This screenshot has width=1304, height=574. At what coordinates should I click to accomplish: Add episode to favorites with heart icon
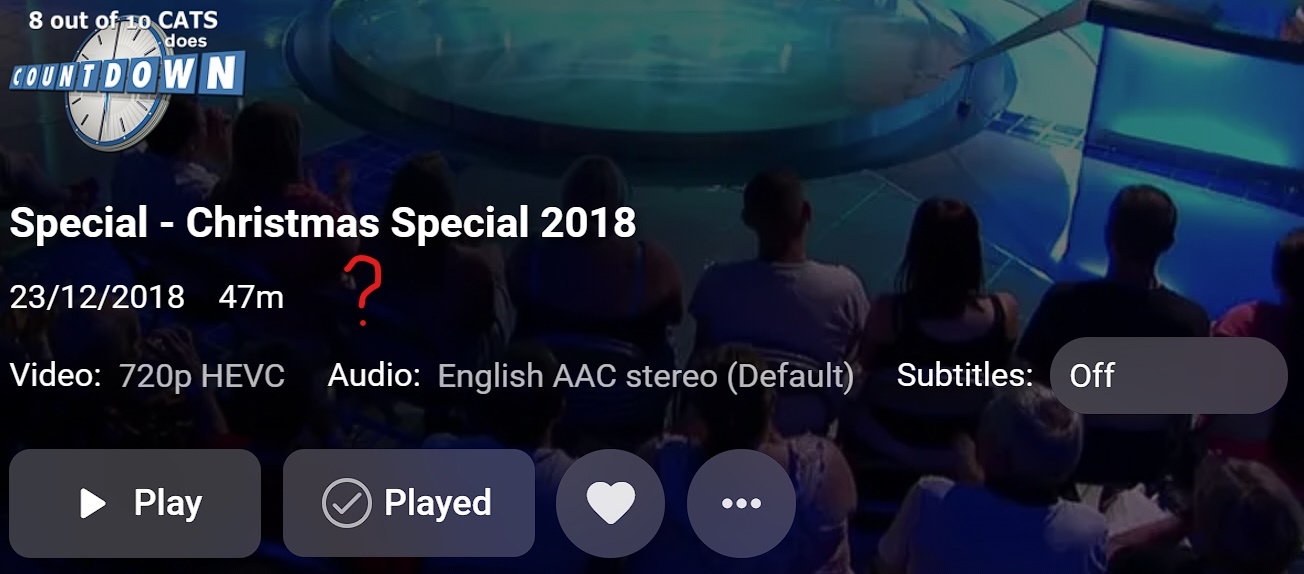point(610,503)
